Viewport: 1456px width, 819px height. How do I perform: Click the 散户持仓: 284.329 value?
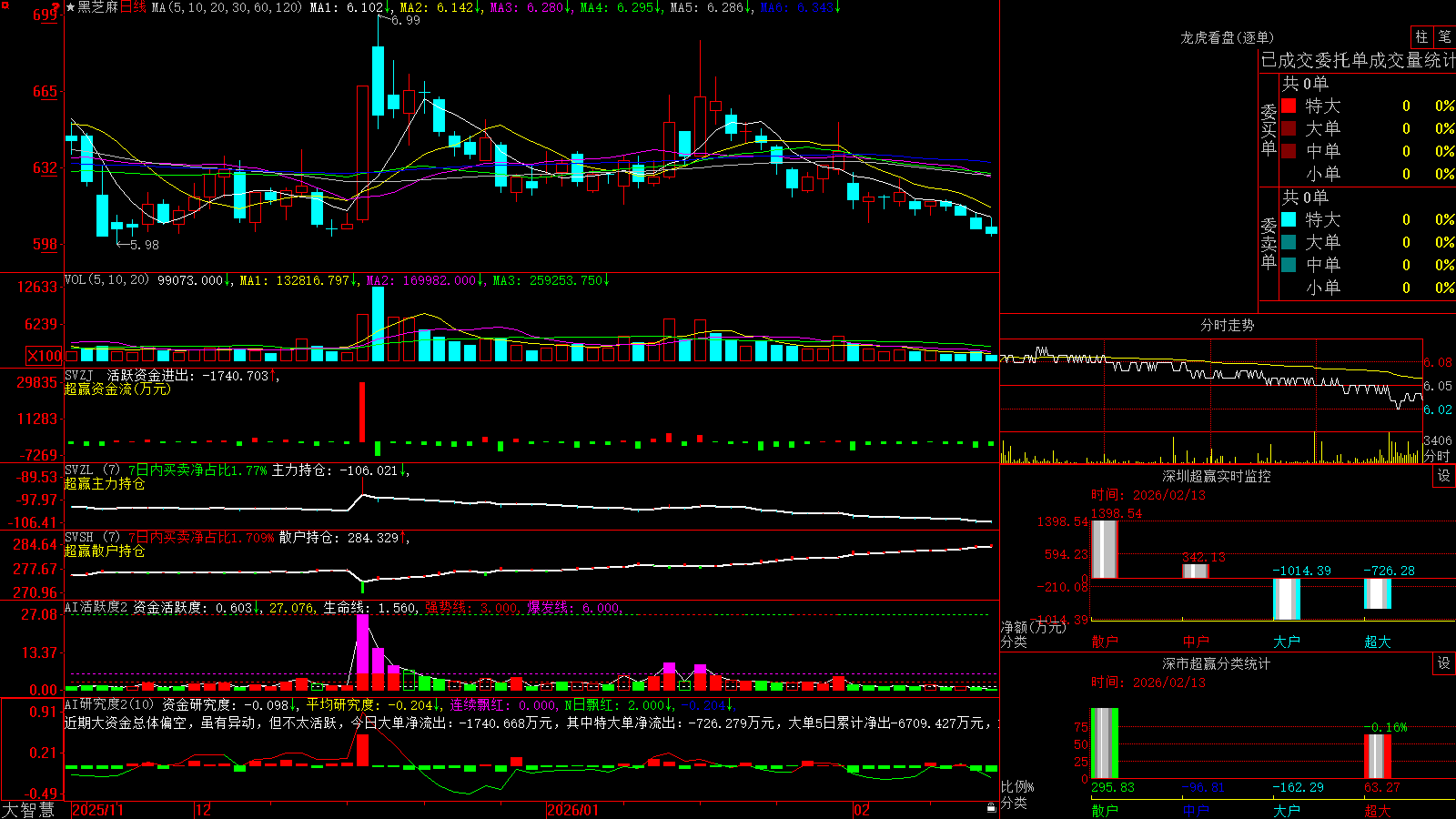pos(339,538)
